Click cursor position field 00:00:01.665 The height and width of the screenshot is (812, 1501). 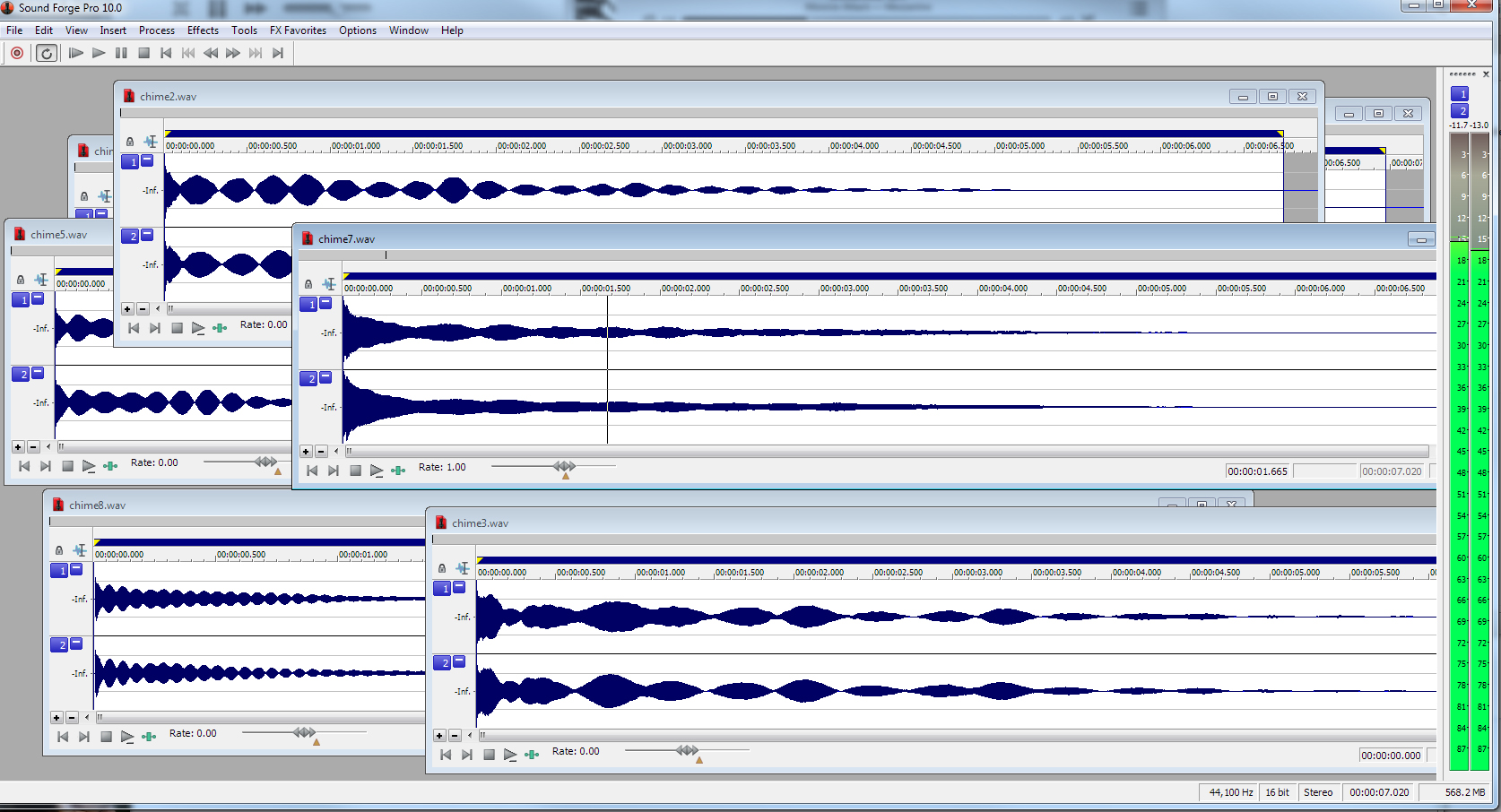[1257, 471]
